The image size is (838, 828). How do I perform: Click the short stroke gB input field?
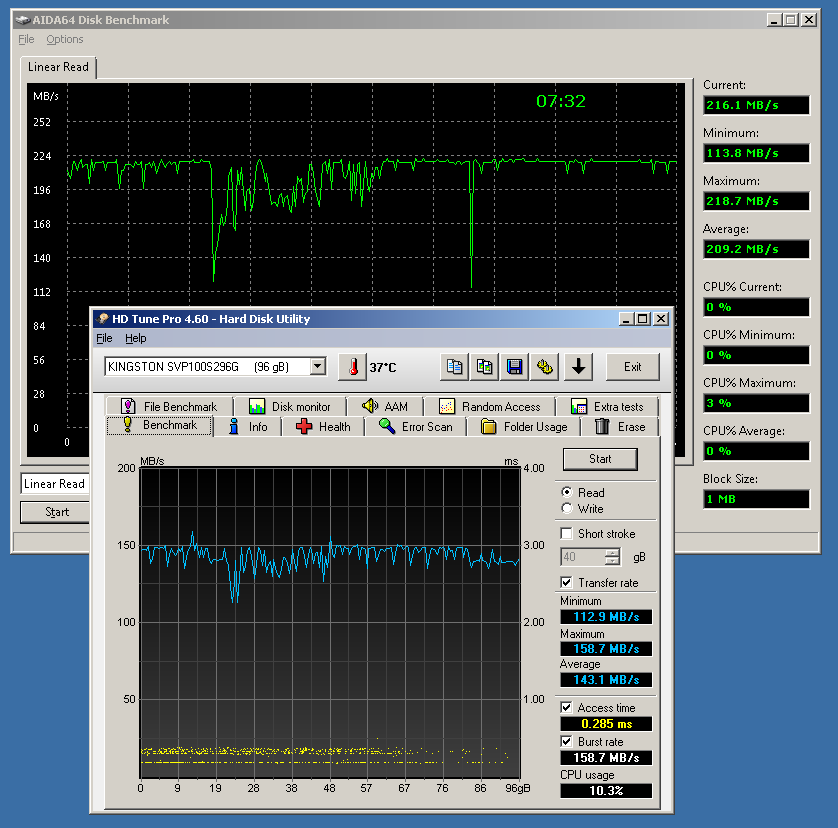coord(583,557)
